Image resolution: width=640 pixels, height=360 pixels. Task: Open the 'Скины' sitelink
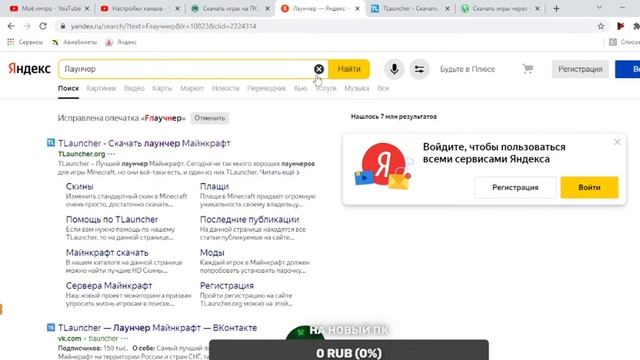click(80, 186)
